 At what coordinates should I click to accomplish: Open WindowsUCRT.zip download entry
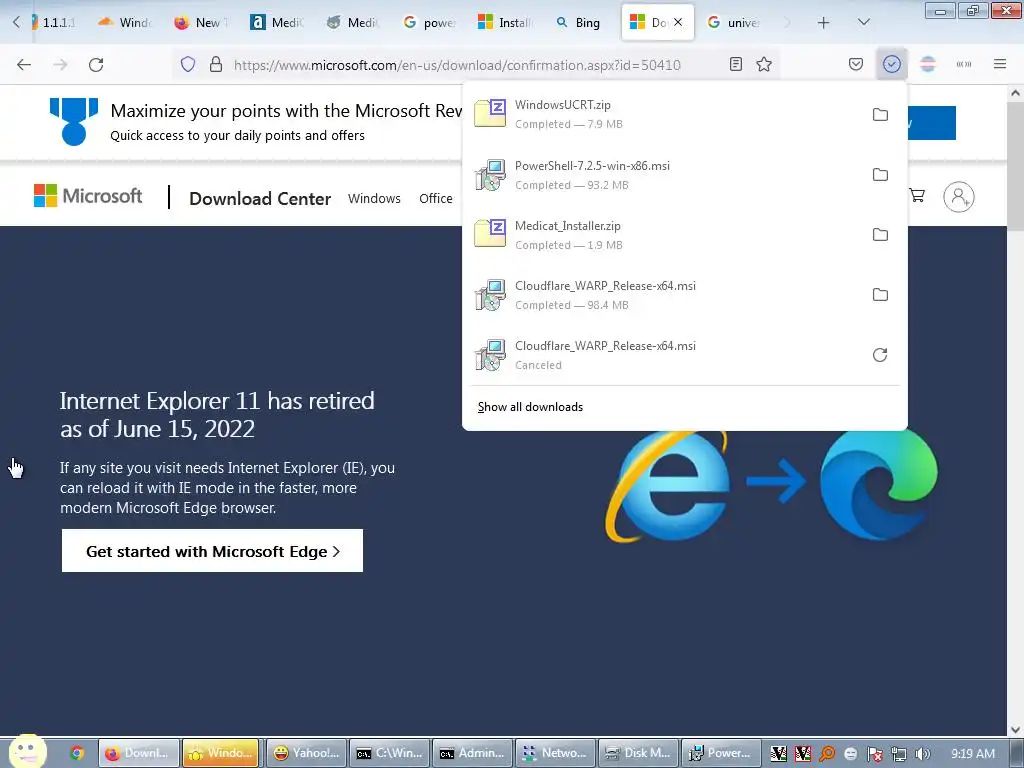click(x=666, y=114)
